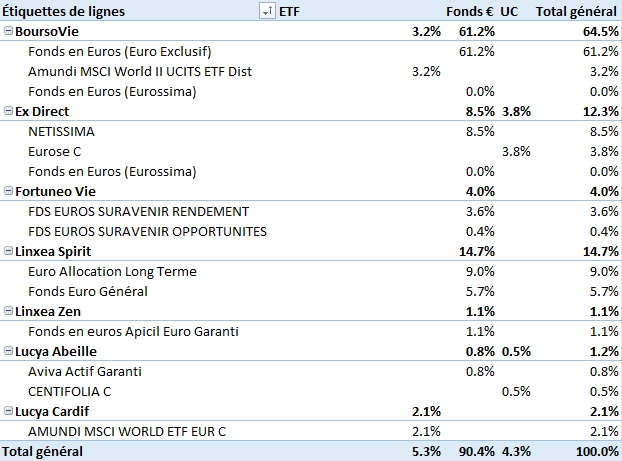This screenshot has height=461, width=622.
Task: Collapse the Ex Direct group
Action: (9, 111)
